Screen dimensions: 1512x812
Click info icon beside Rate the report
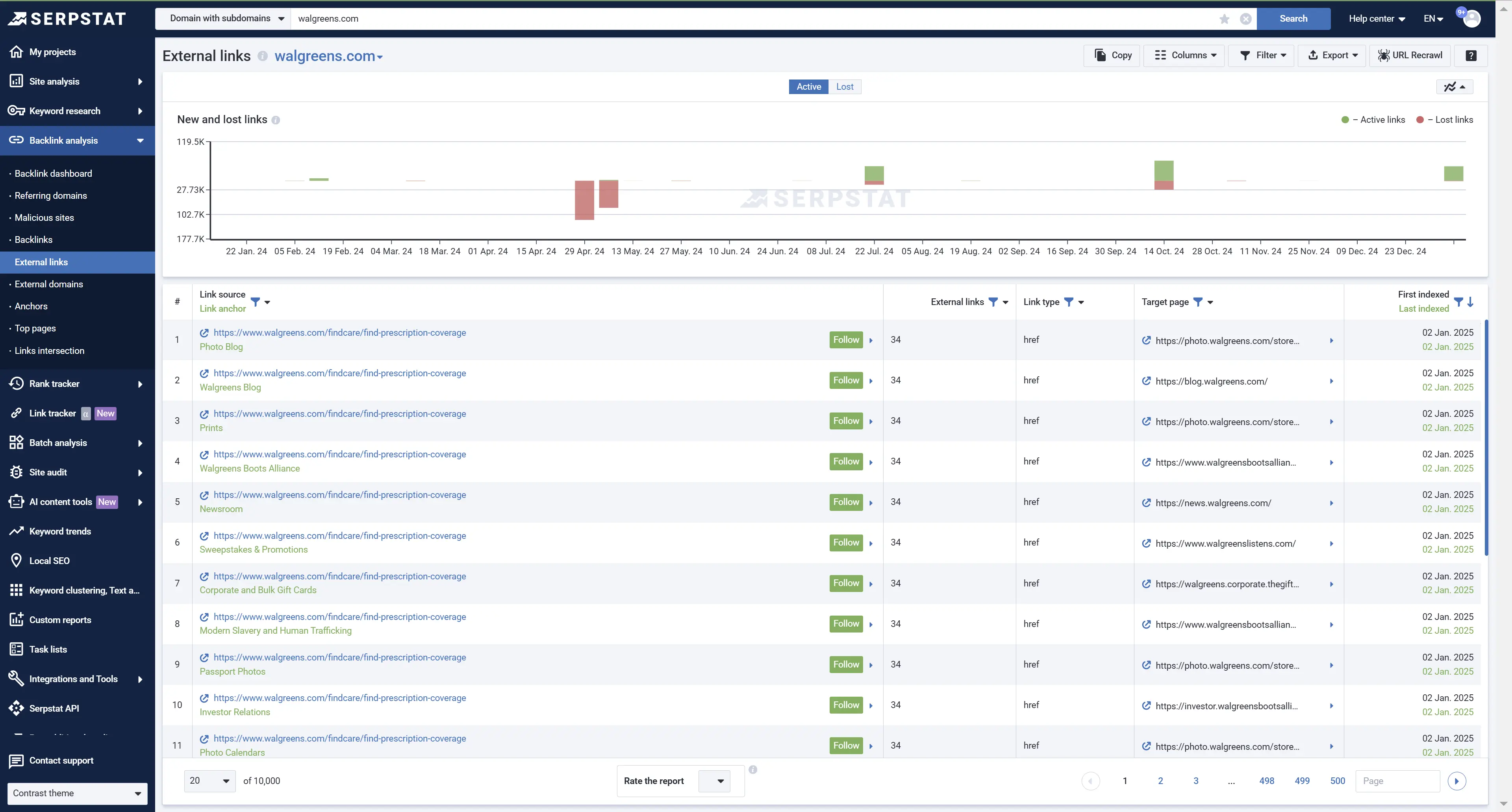(x=753, y=769)
